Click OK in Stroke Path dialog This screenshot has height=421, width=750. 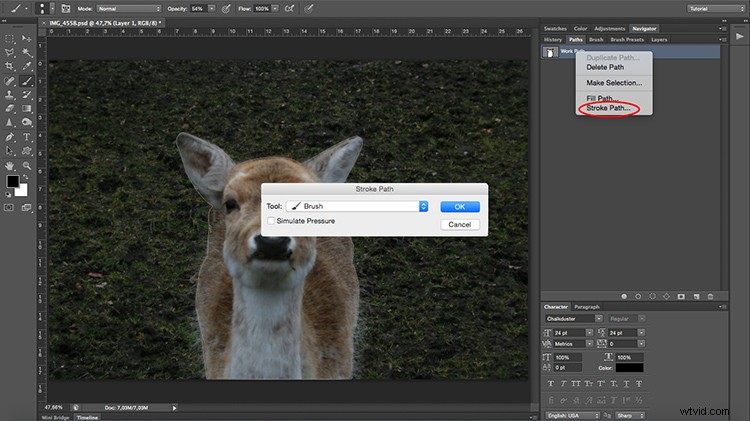[460, 207]
